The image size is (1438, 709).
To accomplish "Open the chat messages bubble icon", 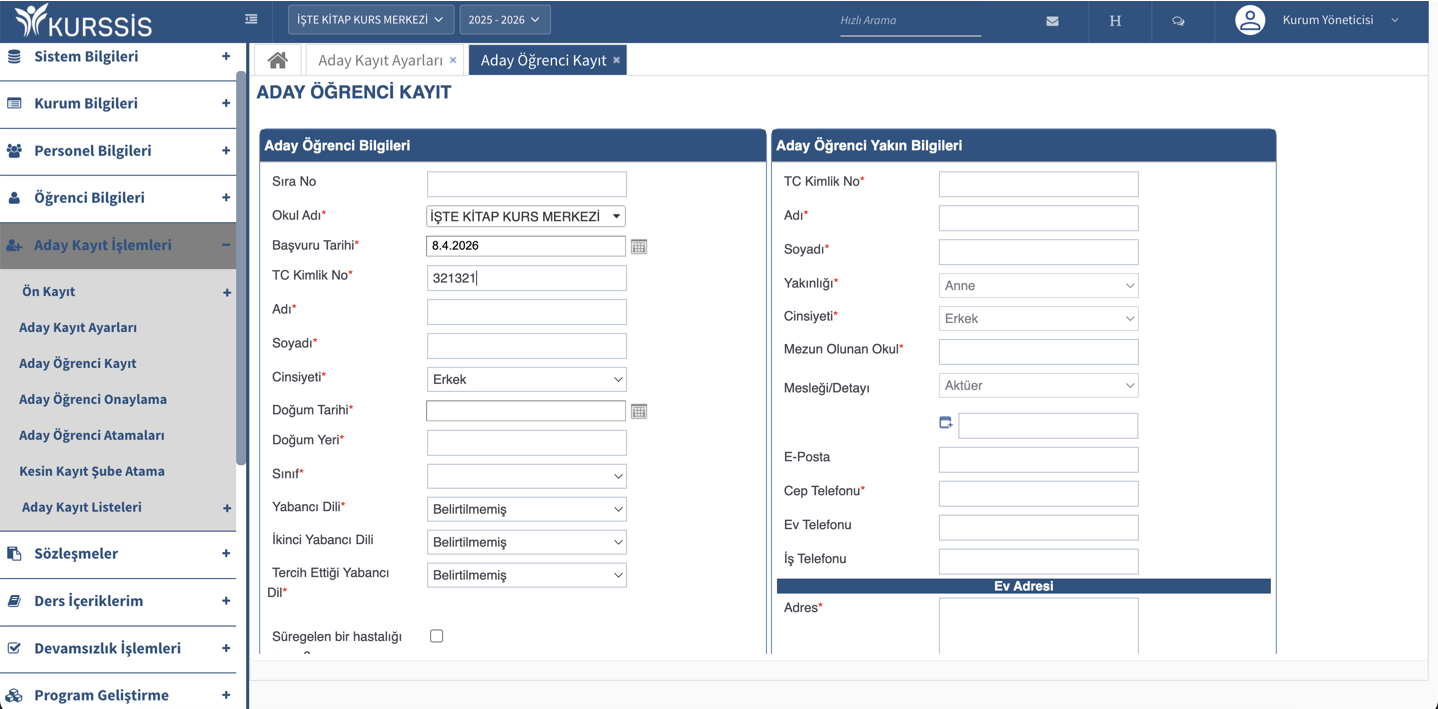I will [x=1178, y=20].
